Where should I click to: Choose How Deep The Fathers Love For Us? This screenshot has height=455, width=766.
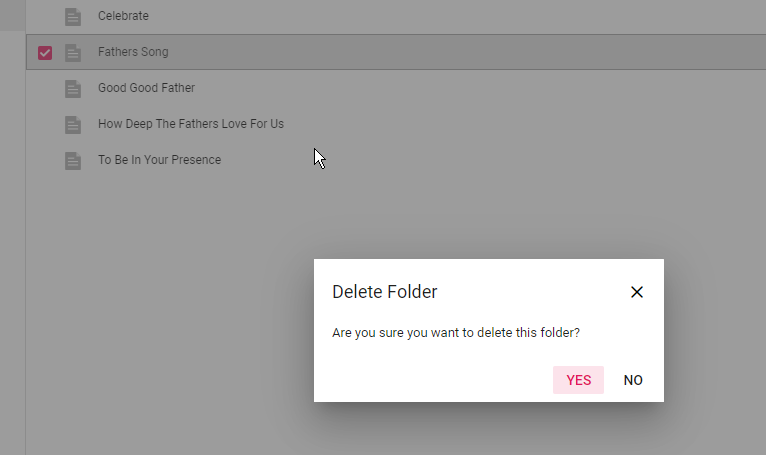(x=191, y=124)
